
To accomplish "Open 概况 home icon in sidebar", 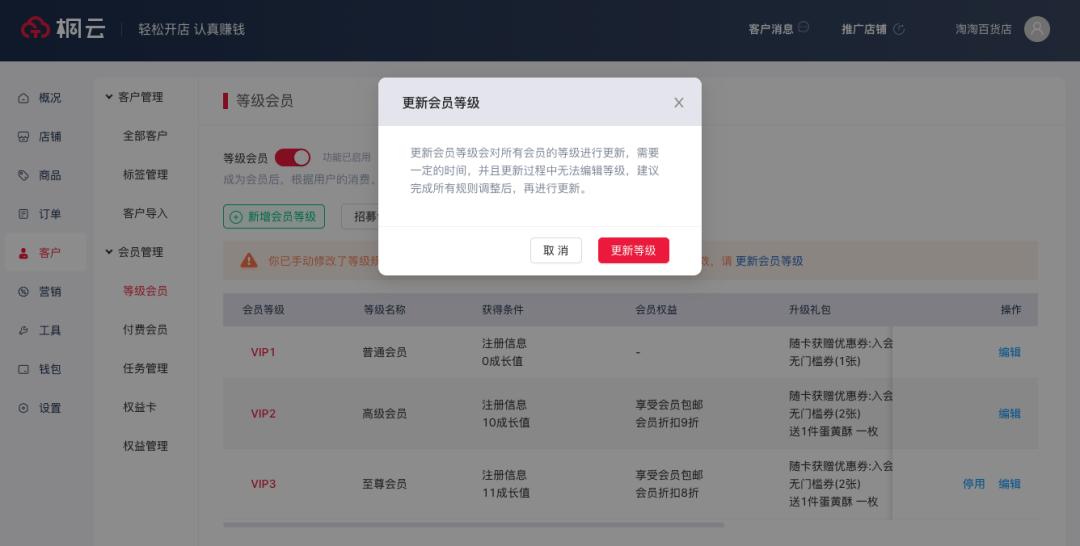I will click(x=23, y=98).
